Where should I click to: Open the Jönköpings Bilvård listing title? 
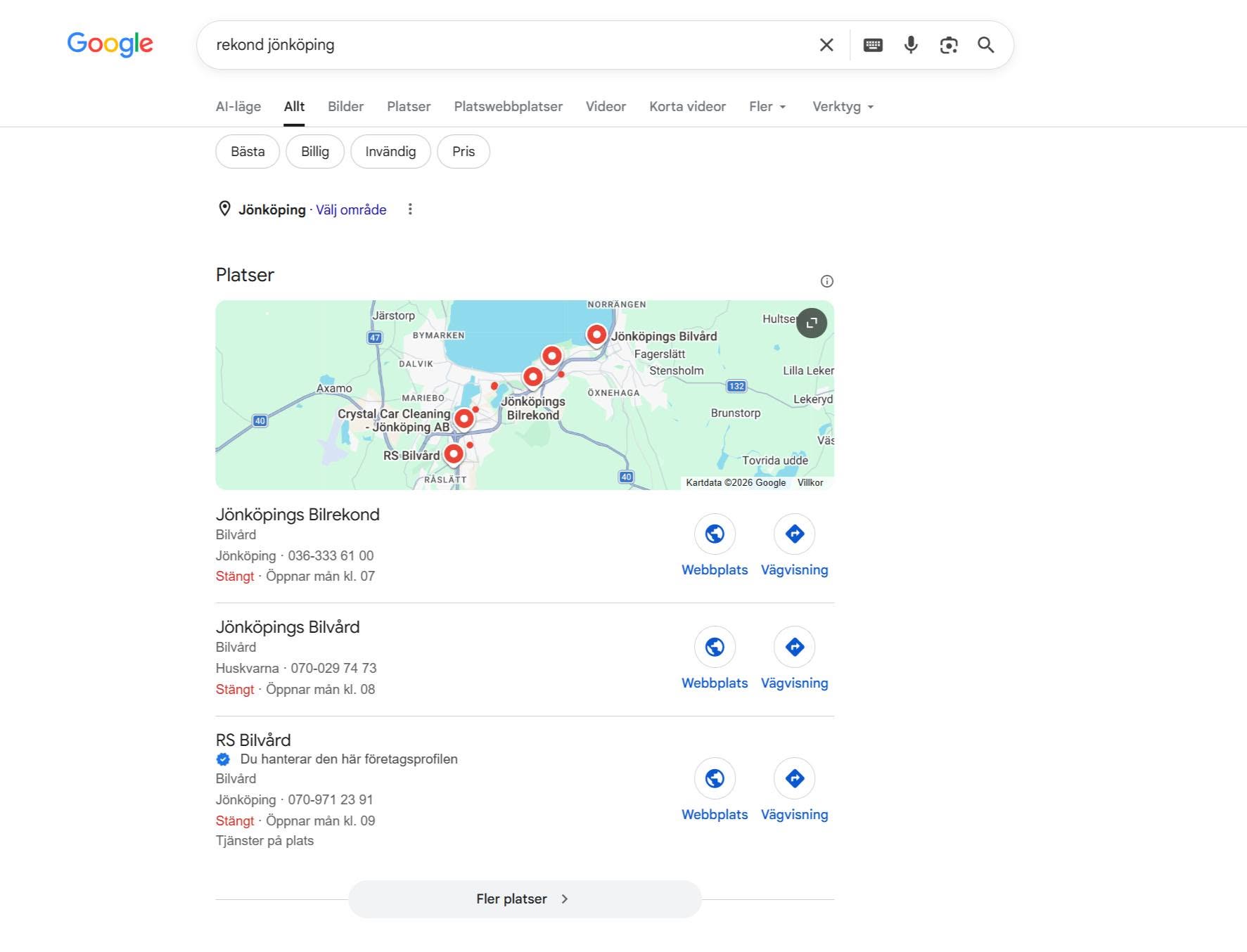288,627
